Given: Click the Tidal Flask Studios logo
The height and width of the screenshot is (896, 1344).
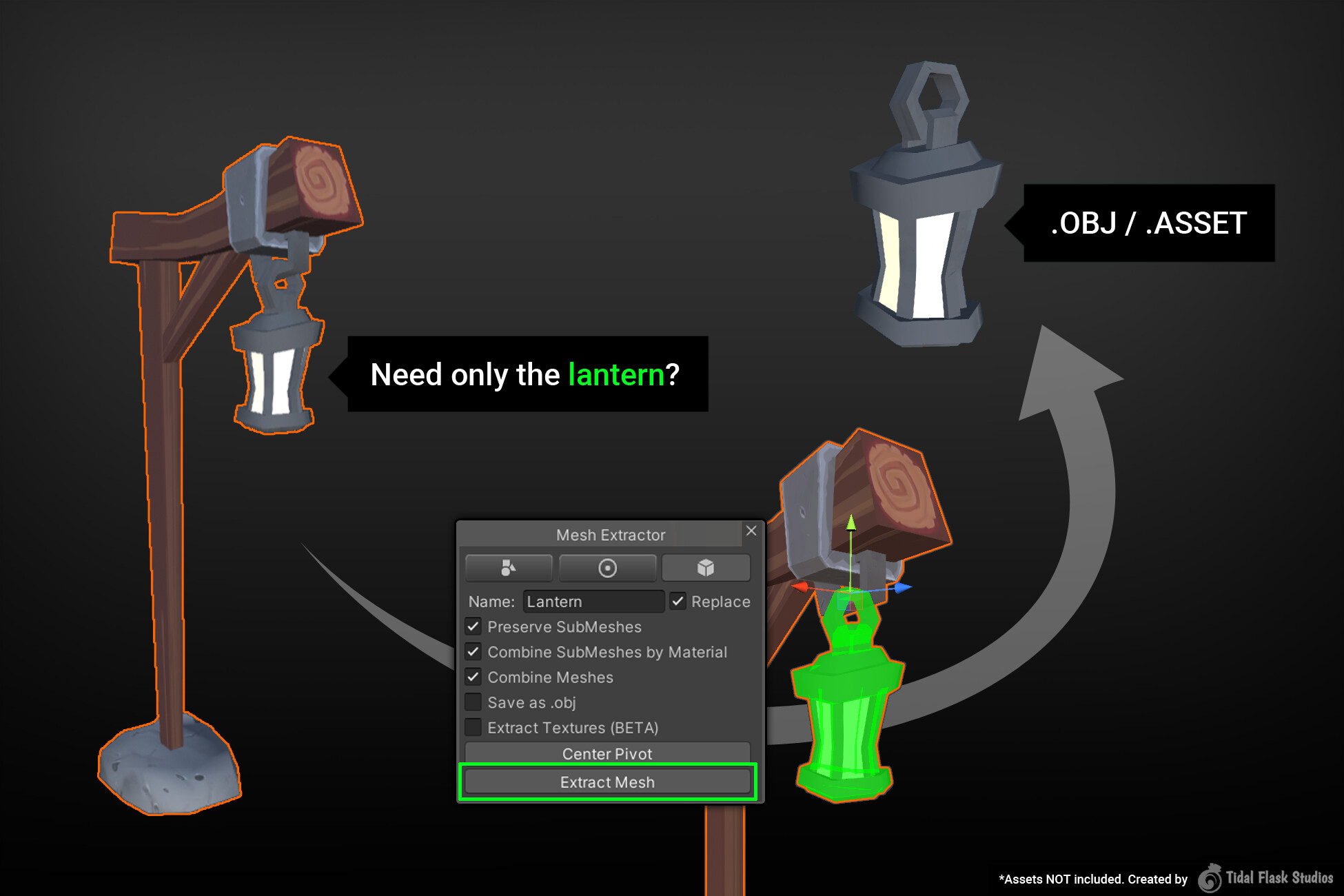Looking at the screenshot, I should tap(1211, 877).
